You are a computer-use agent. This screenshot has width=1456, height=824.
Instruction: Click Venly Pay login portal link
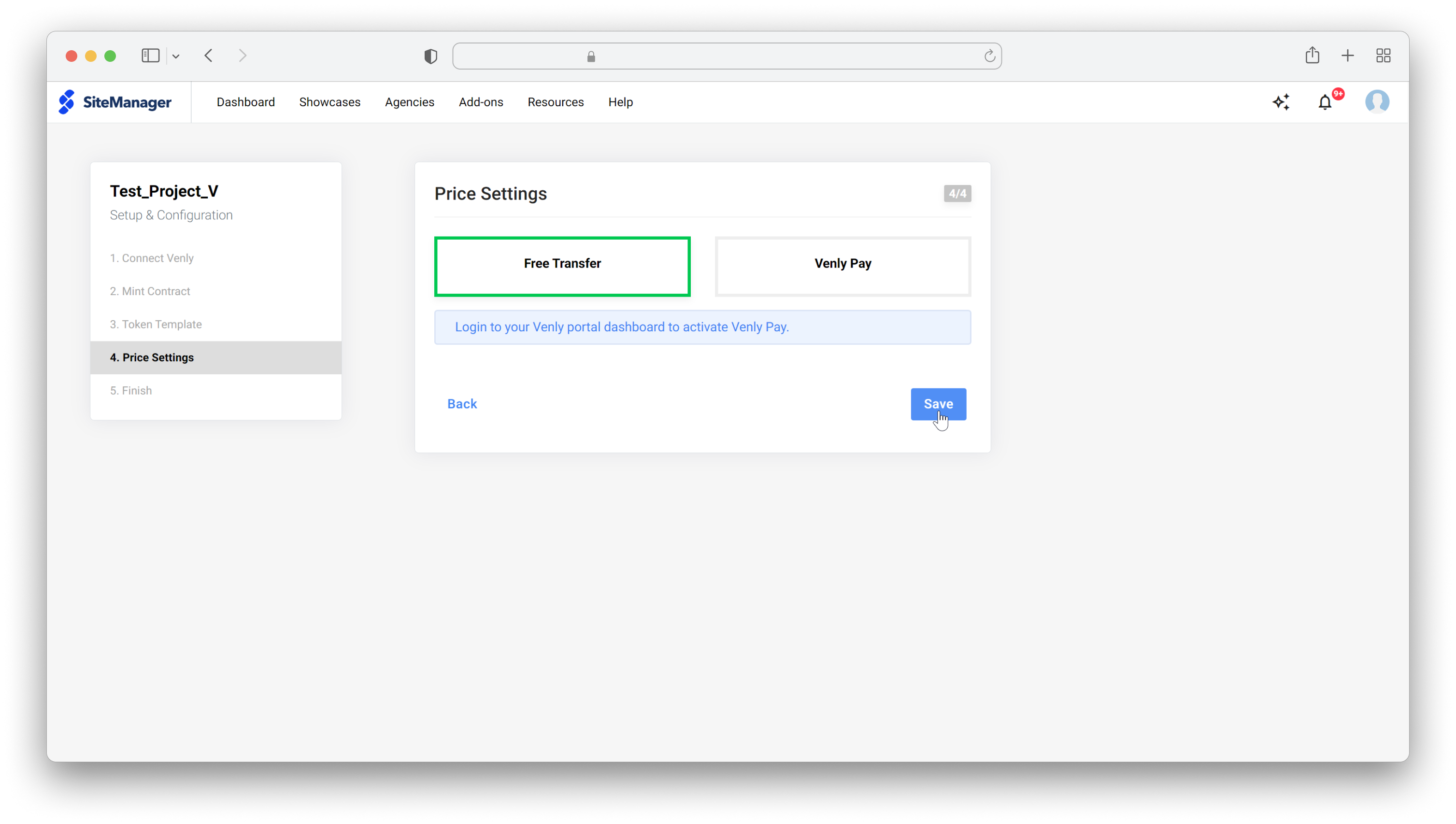(622, 327)
